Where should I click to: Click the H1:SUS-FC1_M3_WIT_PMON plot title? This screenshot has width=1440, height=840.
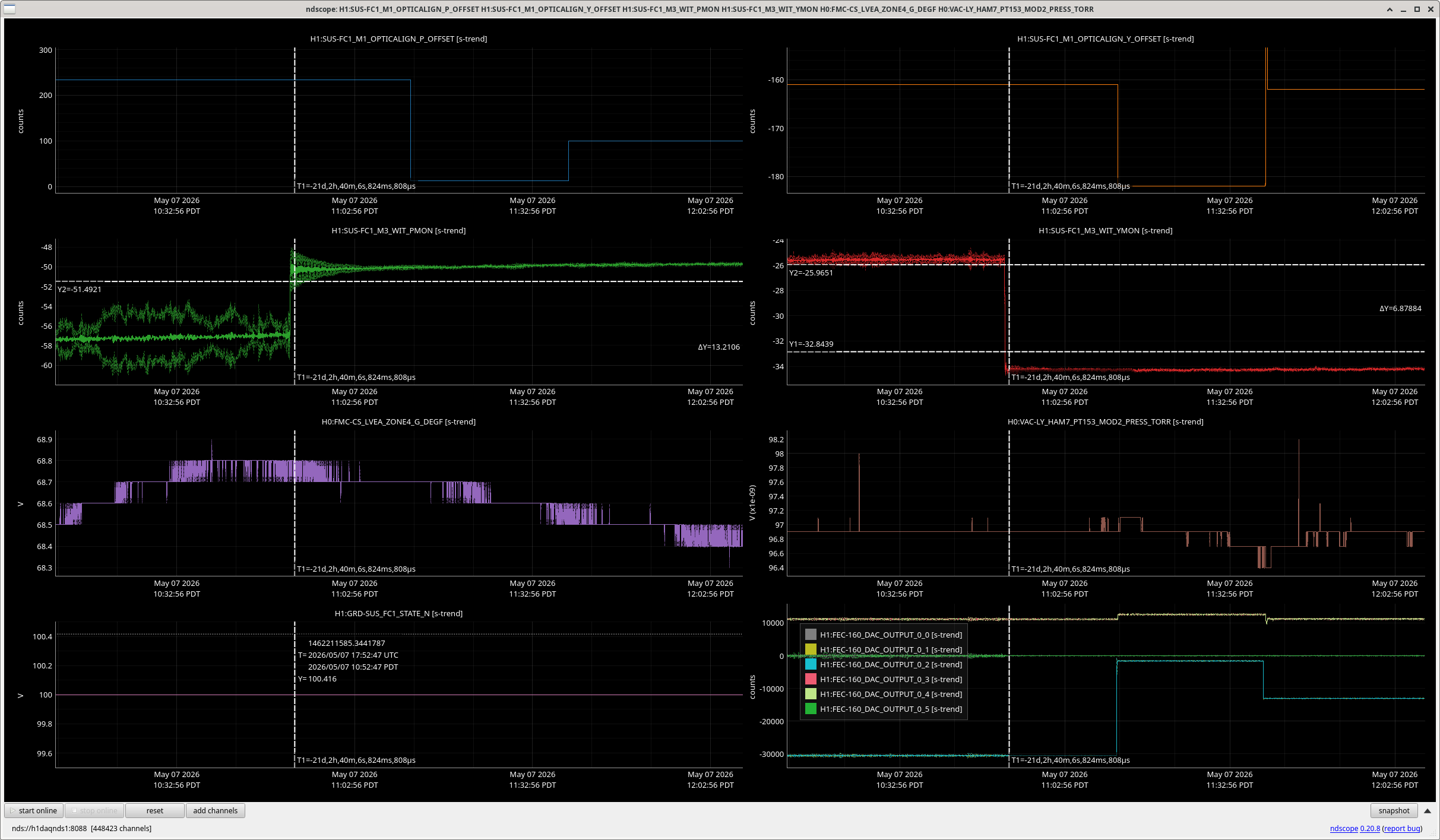click(x=398, y=230)
